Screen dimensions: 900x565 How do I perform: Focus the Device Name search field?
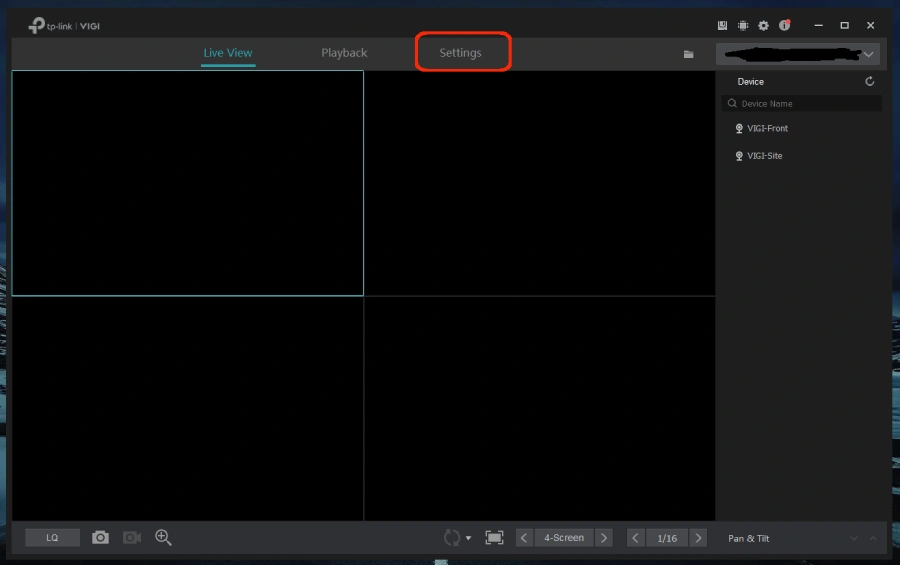pyautogui.click(x=801, y=103)
